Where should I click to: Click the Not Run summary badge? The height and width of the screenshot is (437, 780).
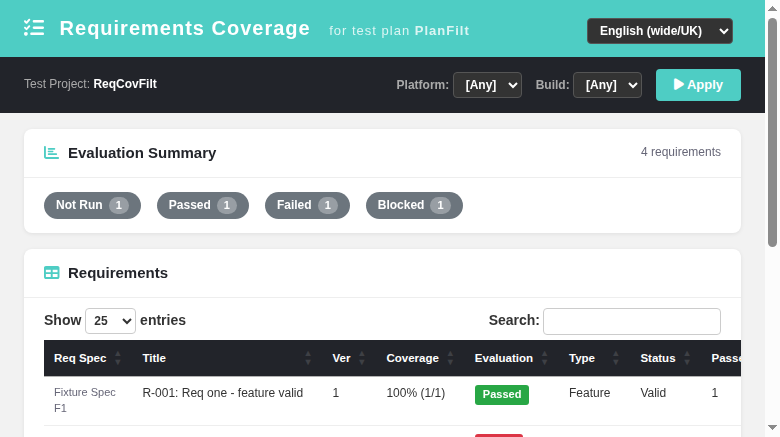click(93, 205)
